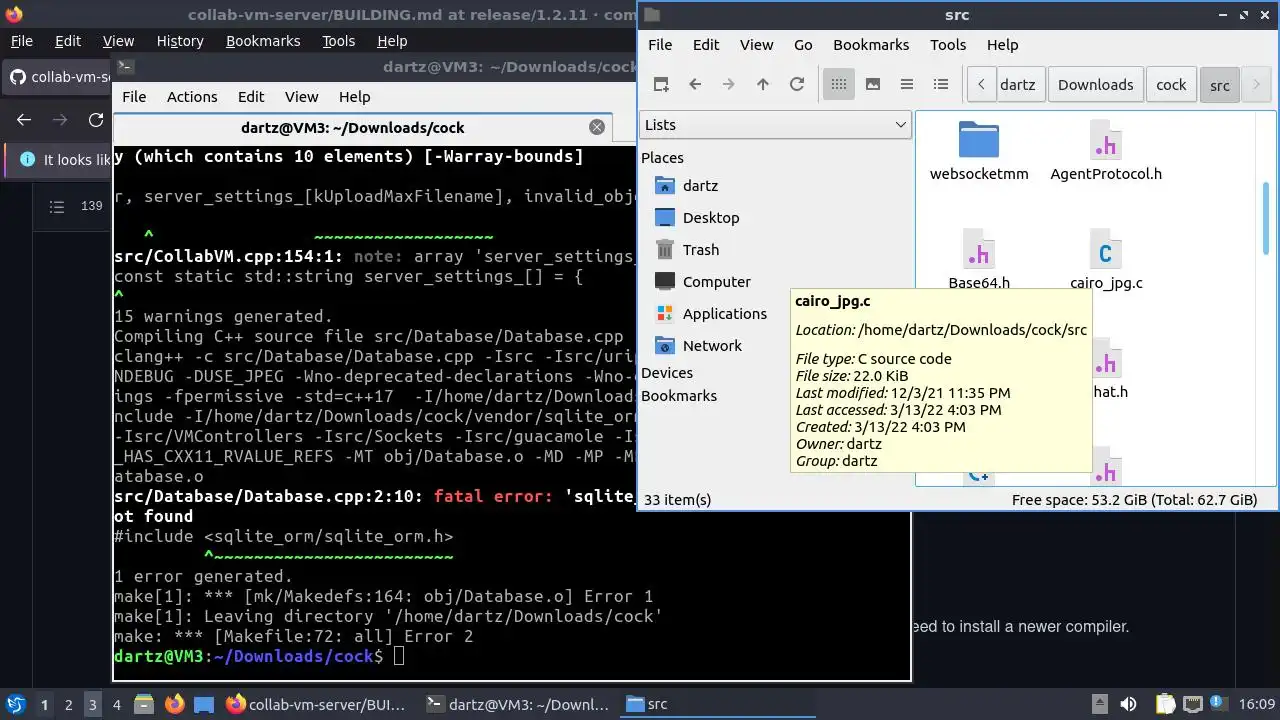
Task: Switch to workspace 1
Action: [44, 704]
